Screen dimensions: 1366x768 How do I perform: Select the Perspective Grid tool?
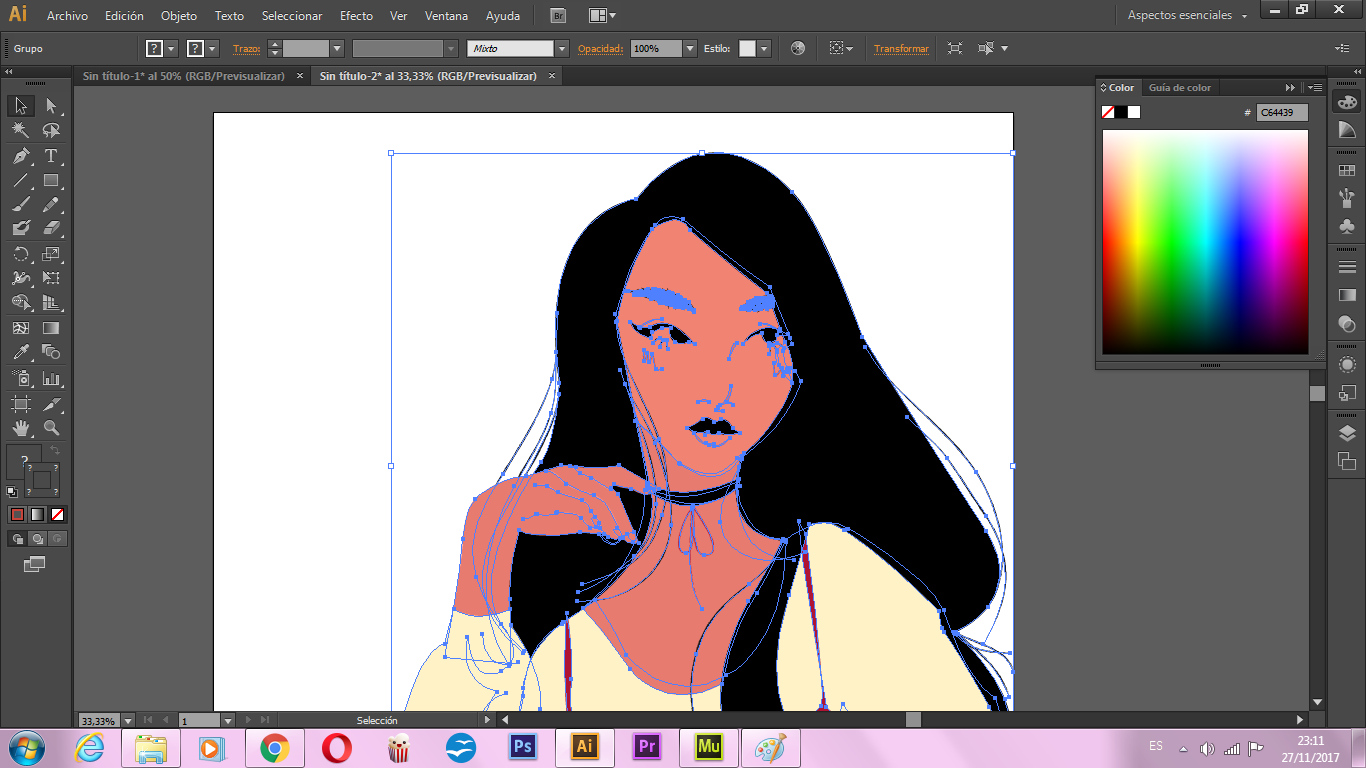(x=52, y=302)
